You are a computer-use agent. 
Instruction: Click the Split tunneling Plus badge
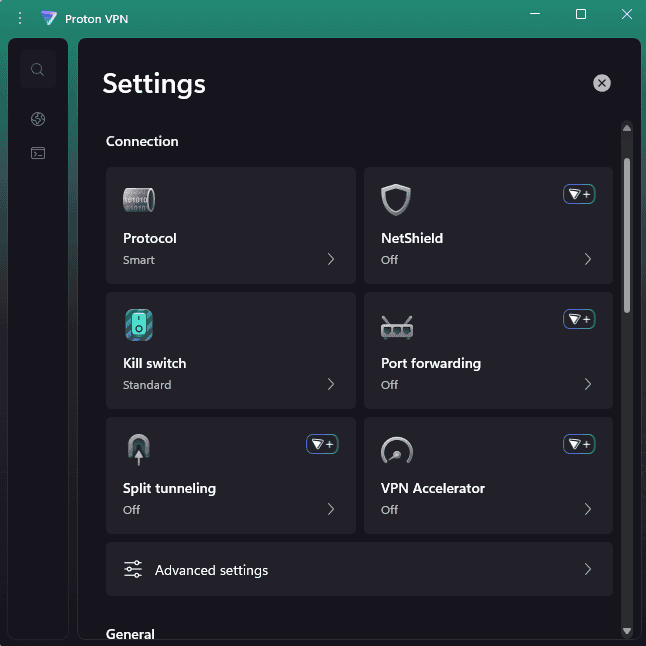(x=322, y=444)
